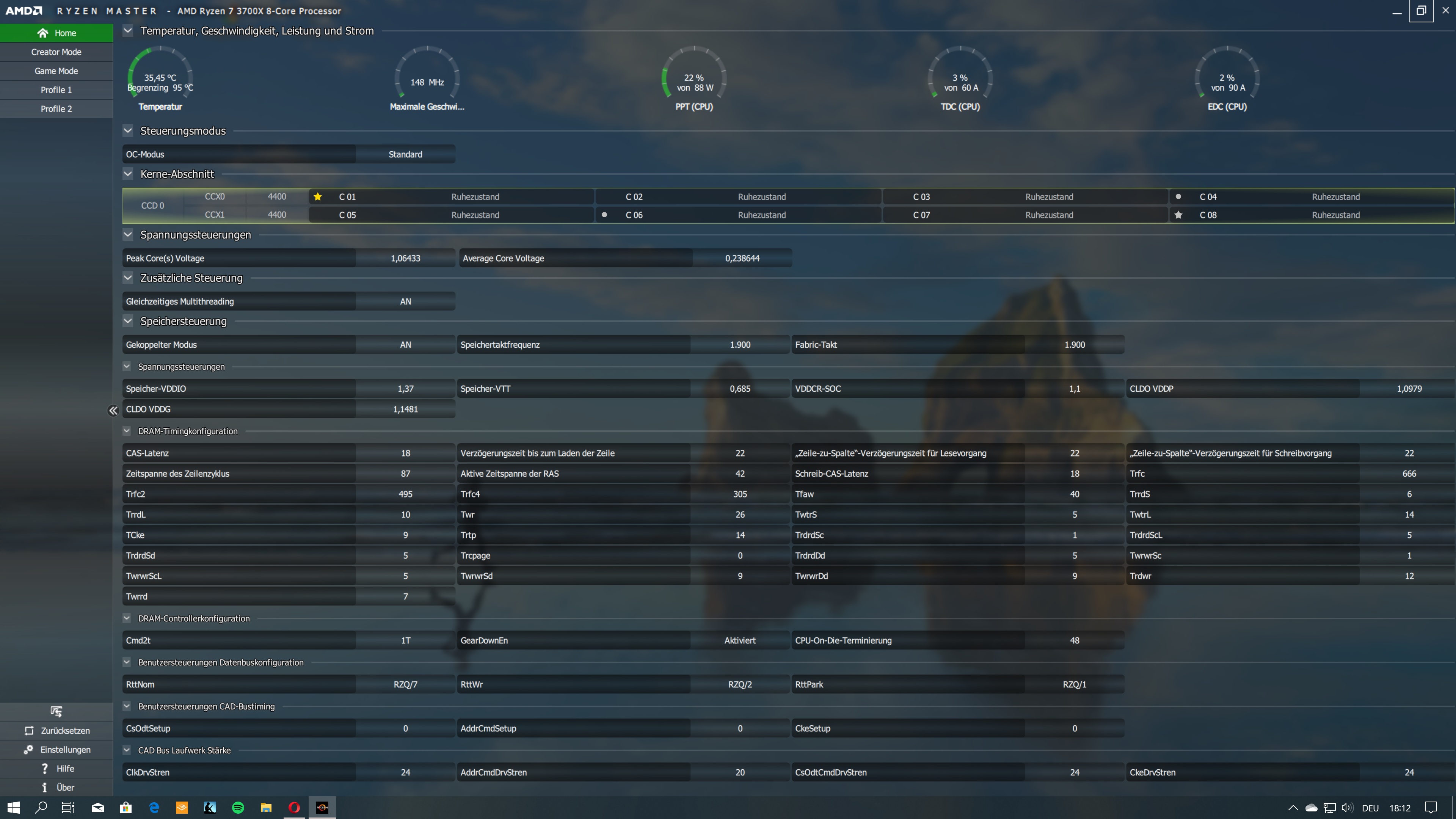Open the Spotify icon in taskbar

point(238,808)
